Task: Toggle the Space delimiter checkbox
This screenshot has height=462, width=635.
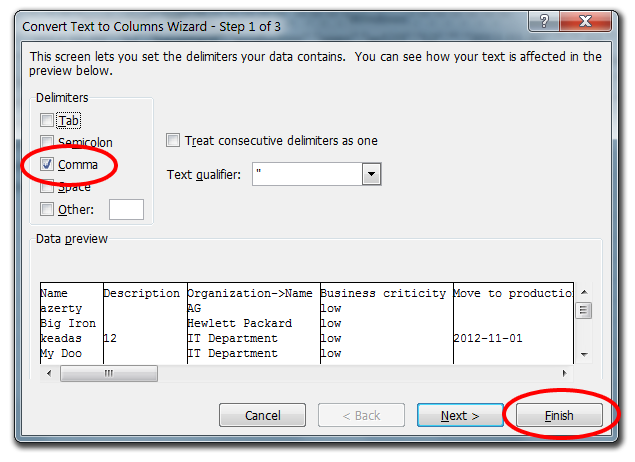Action: [47, 186]
